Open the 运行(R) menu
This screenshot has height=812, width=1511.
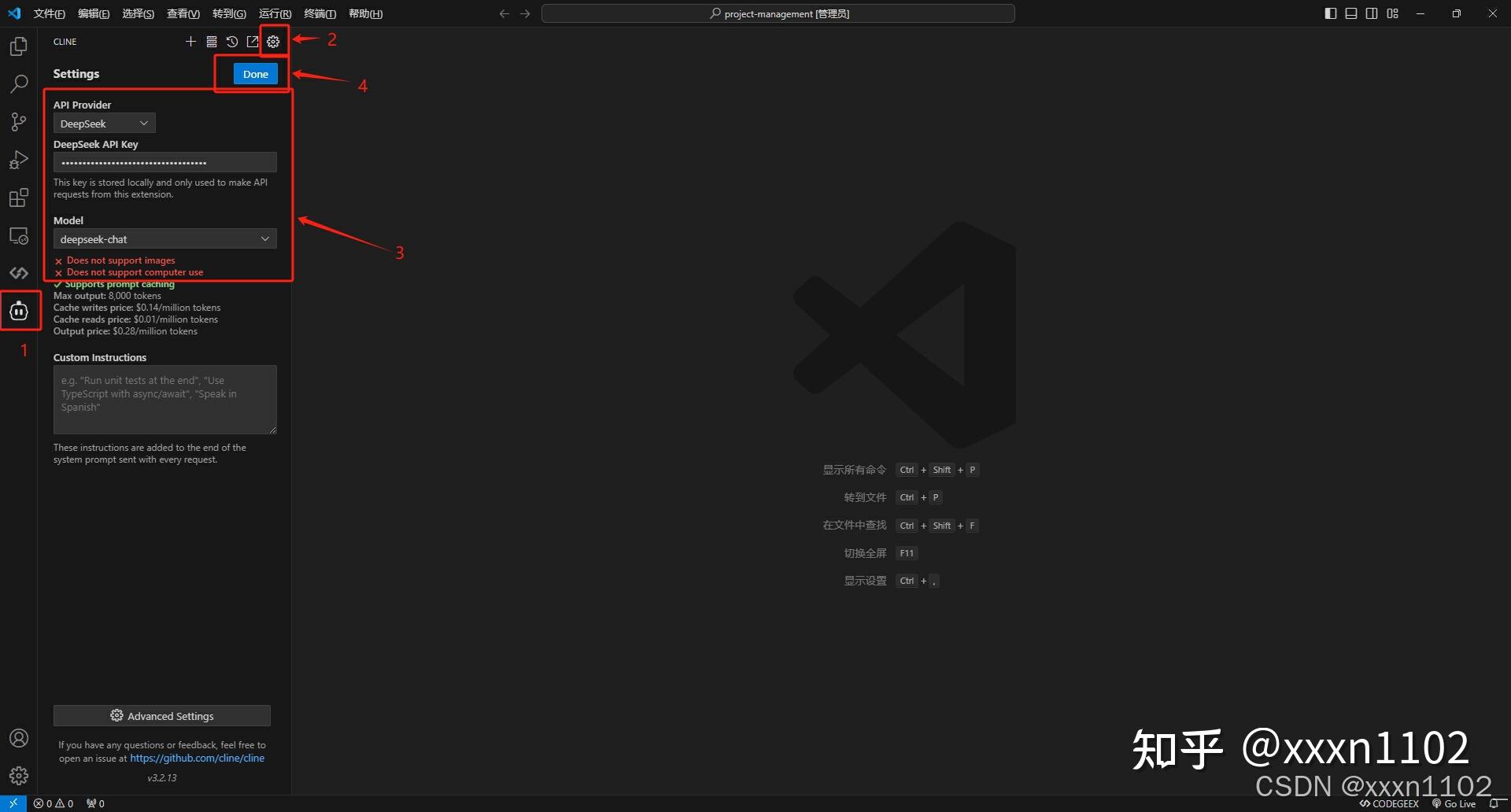tap(274, 13)
